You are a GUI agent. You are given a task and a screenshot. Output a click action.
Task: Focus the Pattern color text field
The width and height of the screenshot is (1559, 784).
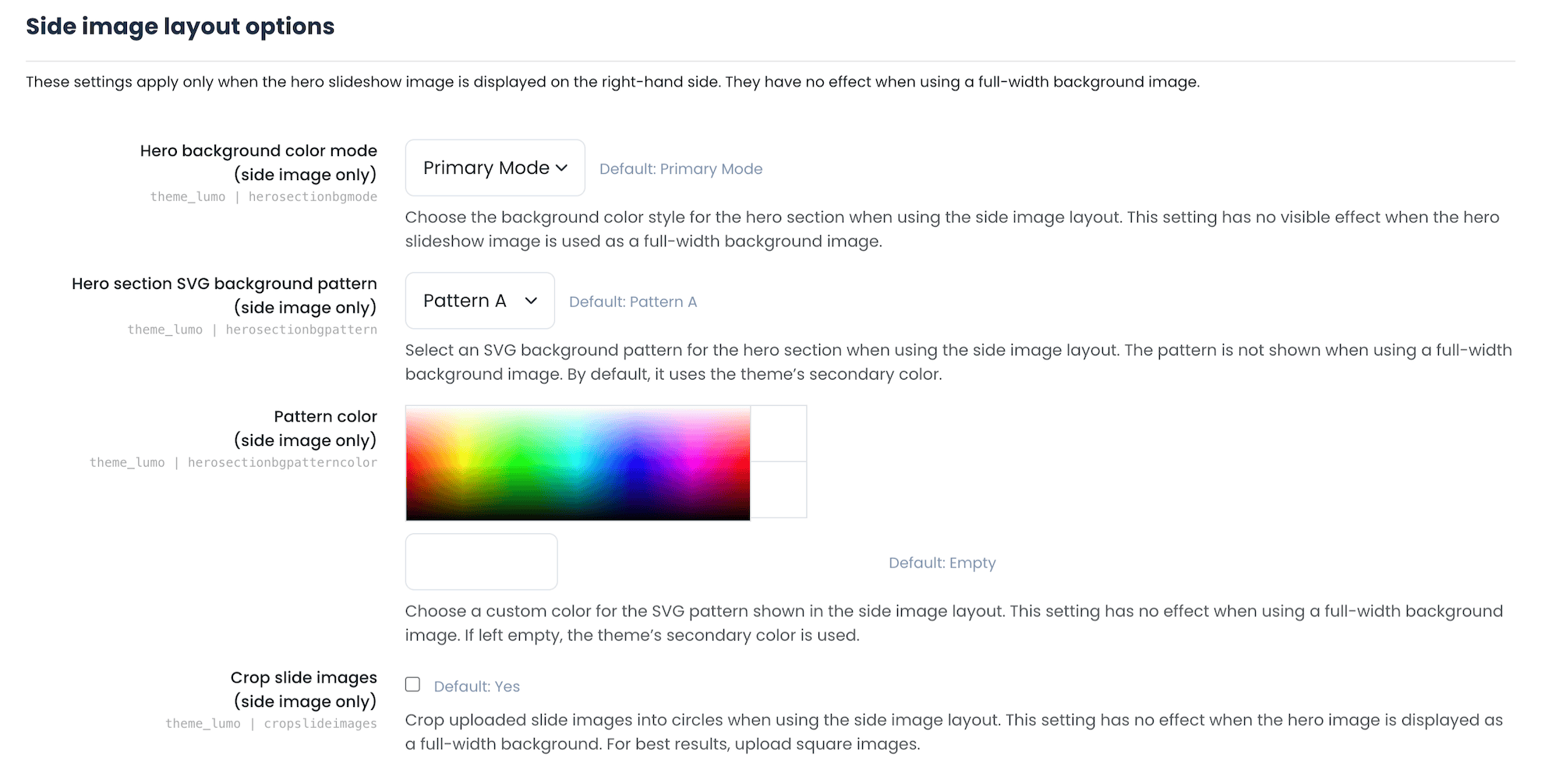tap(481, 562)
